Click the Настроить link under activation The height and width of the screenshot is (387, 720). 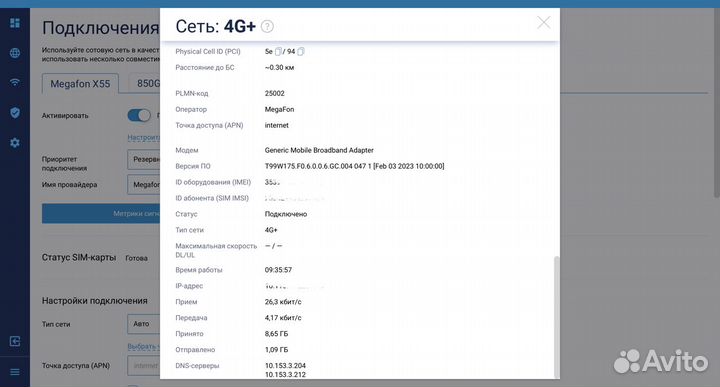(144, 137)
